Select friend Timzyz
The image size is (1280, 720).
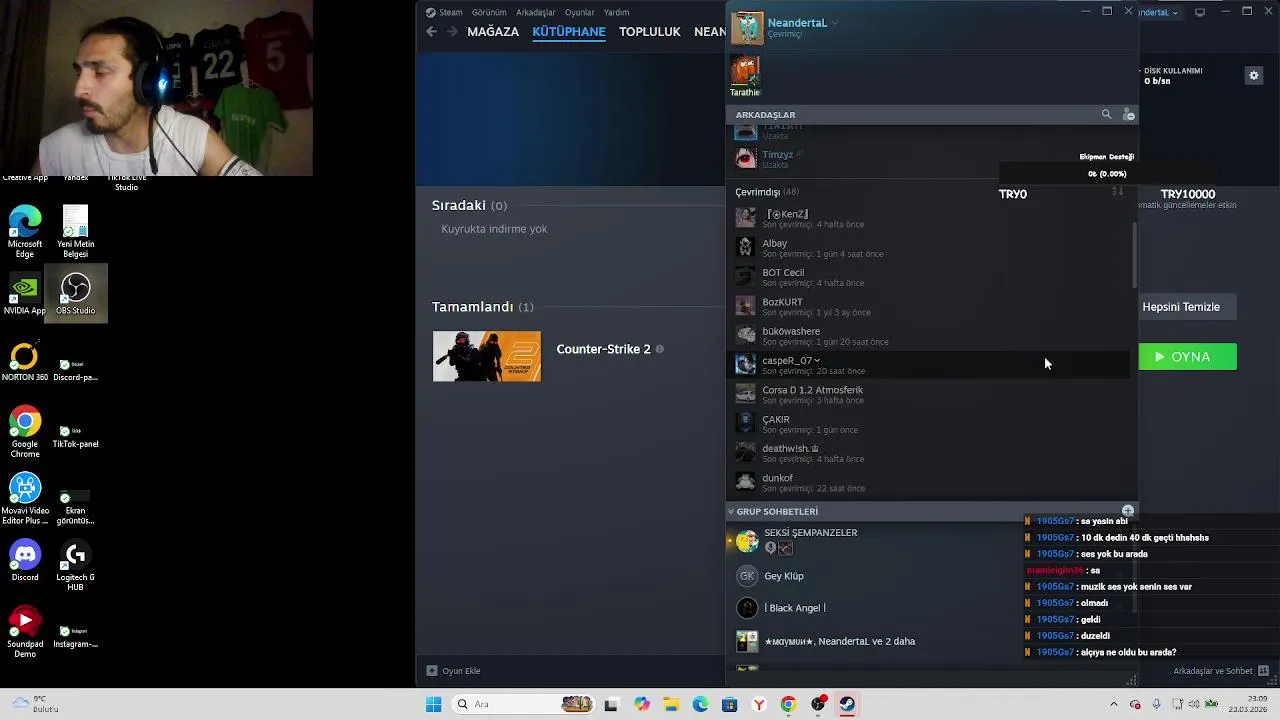point(930,159)
